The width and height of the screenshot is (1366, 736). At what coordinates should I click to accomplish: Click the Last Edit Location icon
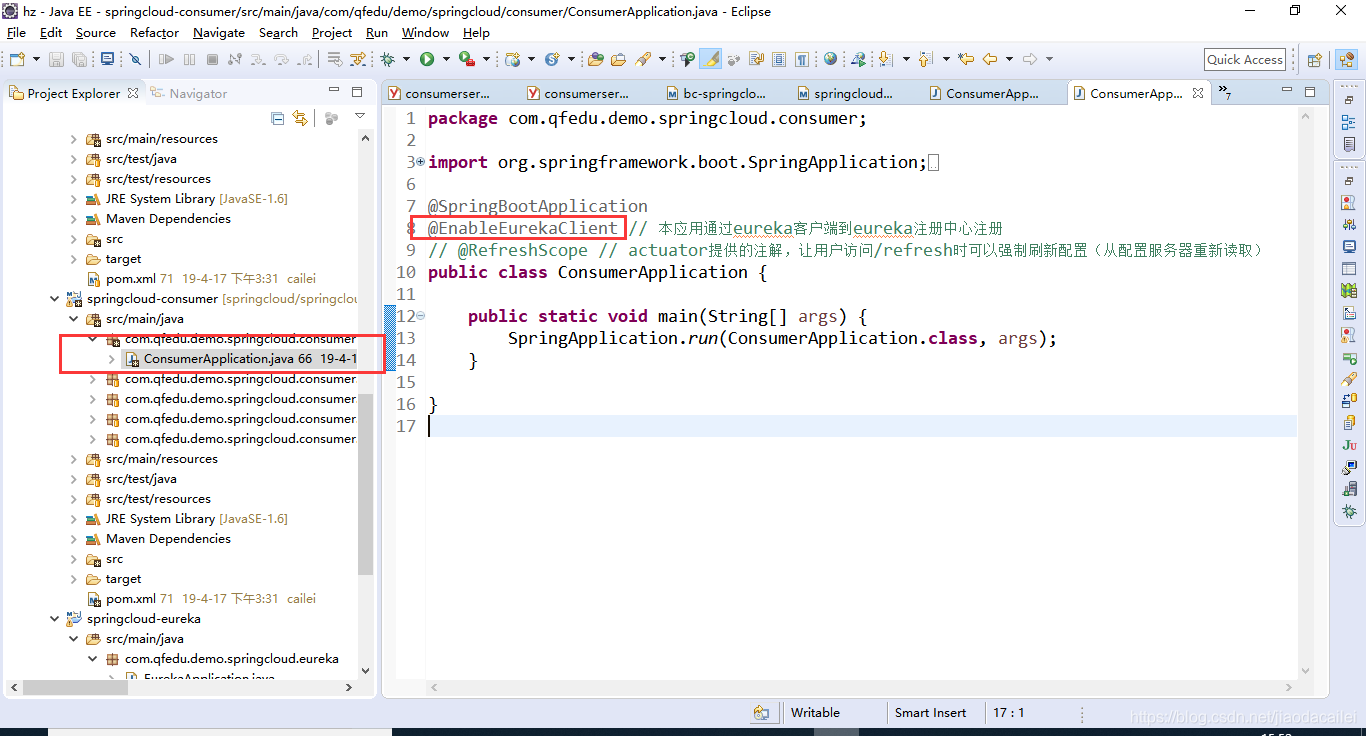point(966,59)
